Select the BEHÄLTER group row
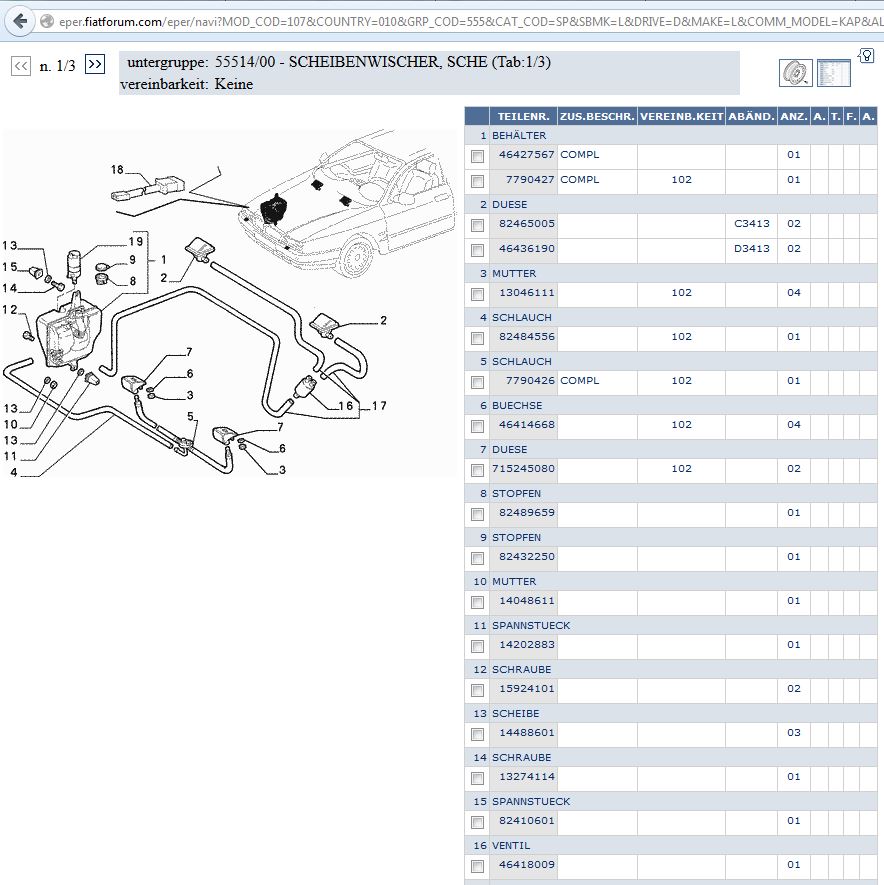Viewport: 884px width, 885px height. (x=671, y=135)
